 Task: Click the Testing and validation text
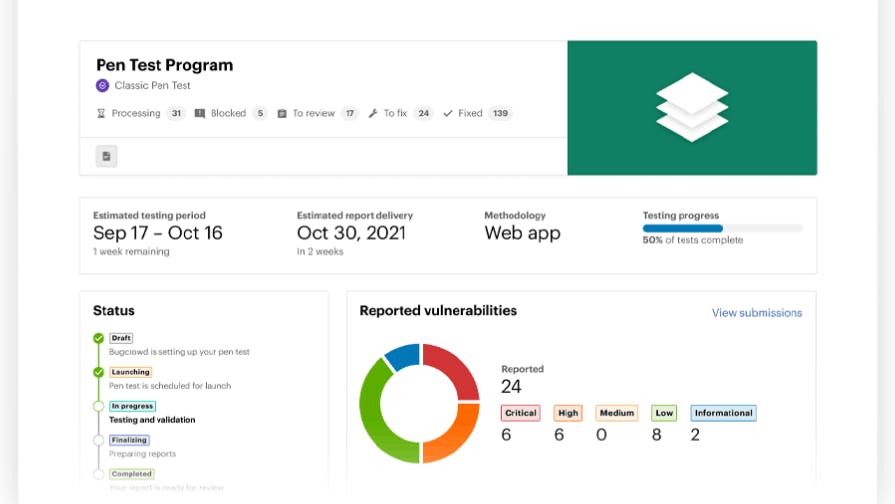click(152, 420)
